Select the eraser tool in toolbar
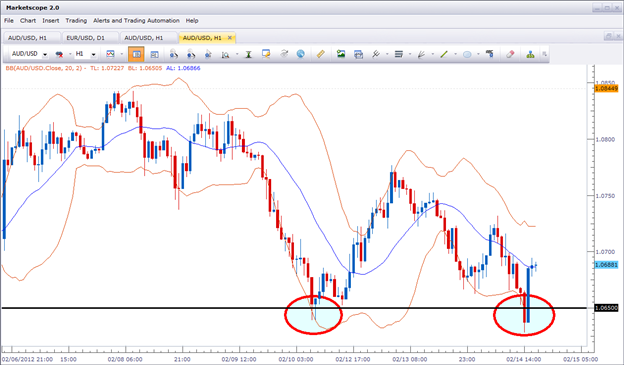624x365 pixels. point(510,54)
